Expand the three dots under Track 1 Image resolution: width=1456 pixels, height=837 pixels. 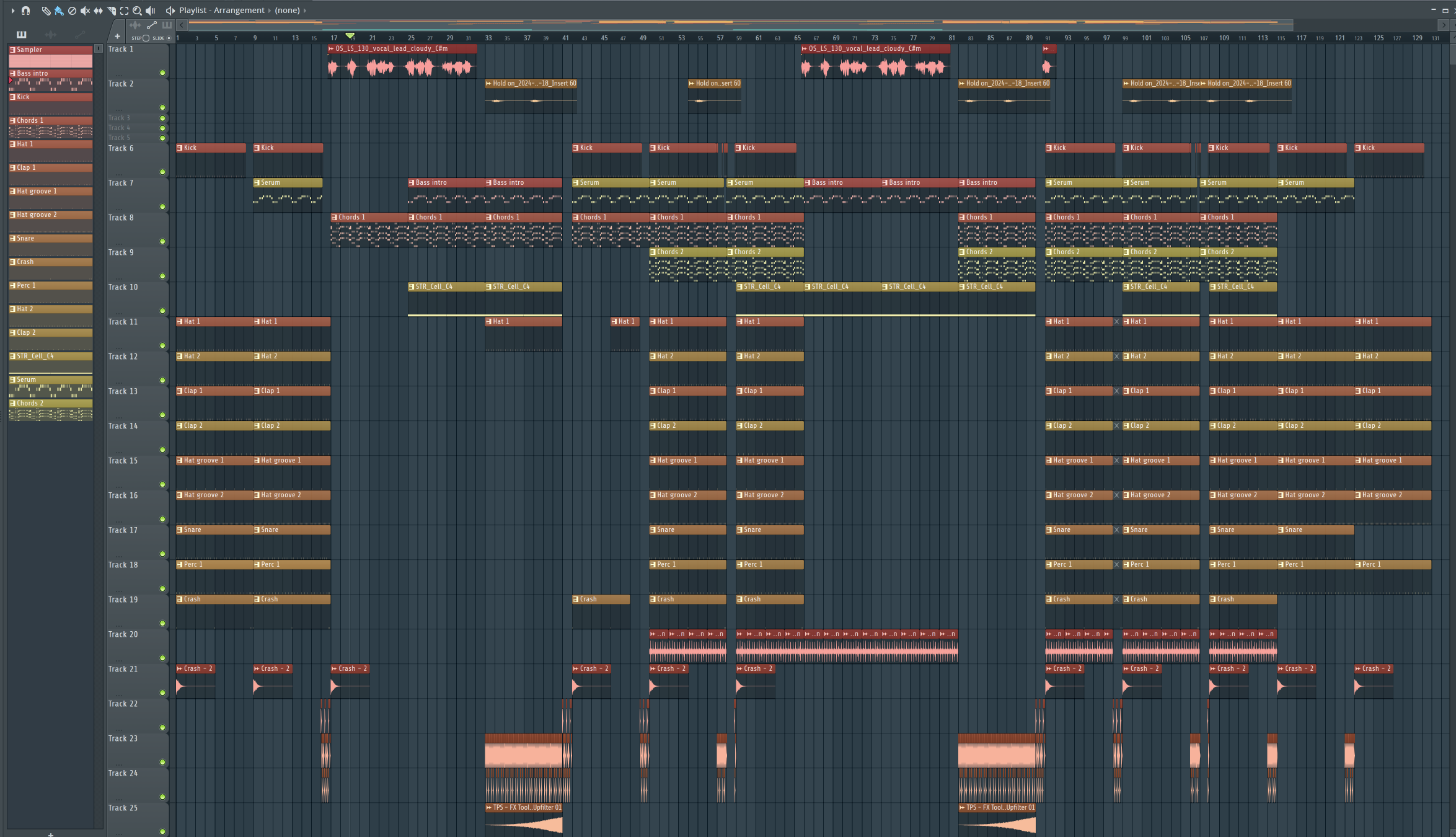pyautogui.click(x=119, y=74)
